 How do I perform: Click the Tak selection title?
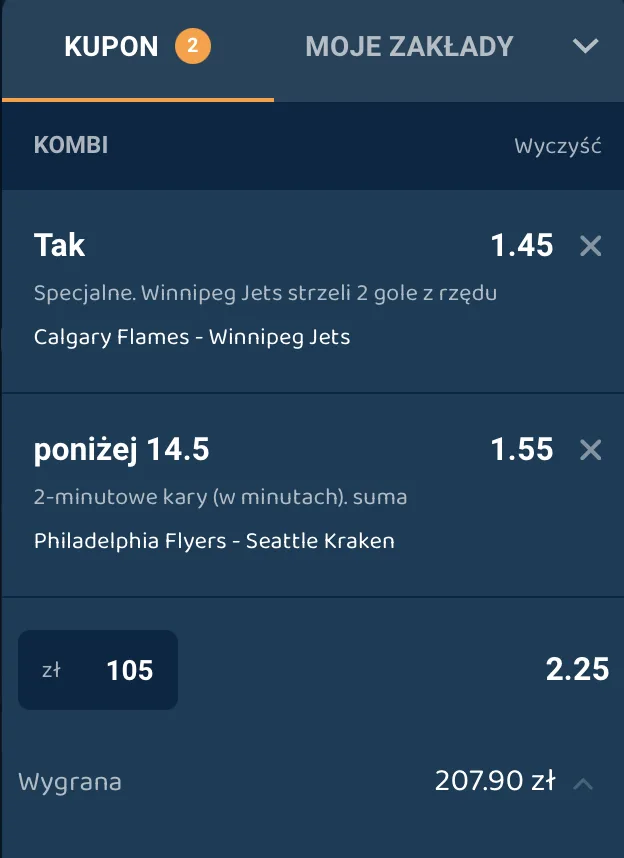[x=60, y=245]
